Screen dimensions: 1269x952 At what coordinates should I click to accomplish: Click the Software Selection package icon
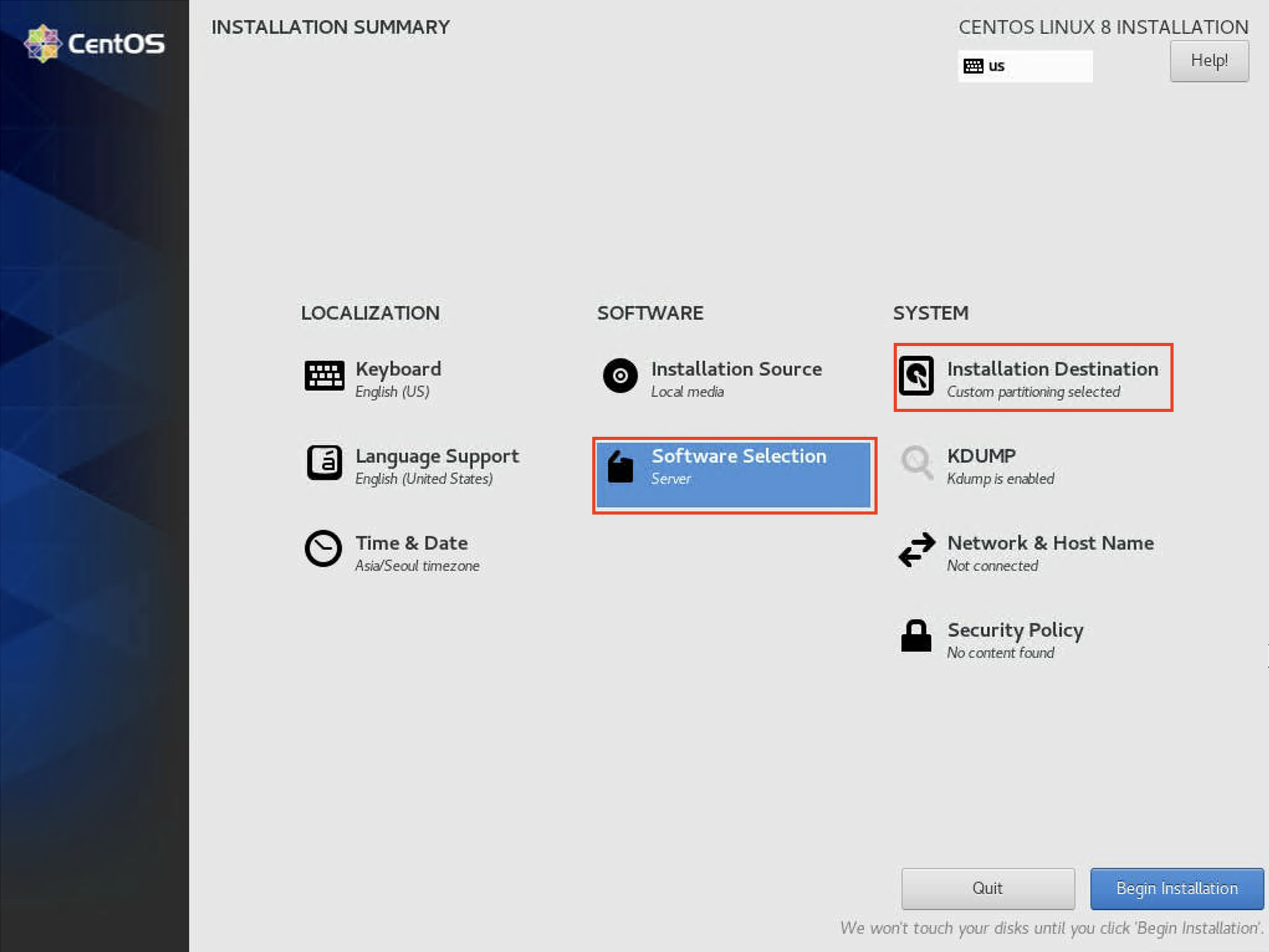pyautogui.click(x=620, y=467)
